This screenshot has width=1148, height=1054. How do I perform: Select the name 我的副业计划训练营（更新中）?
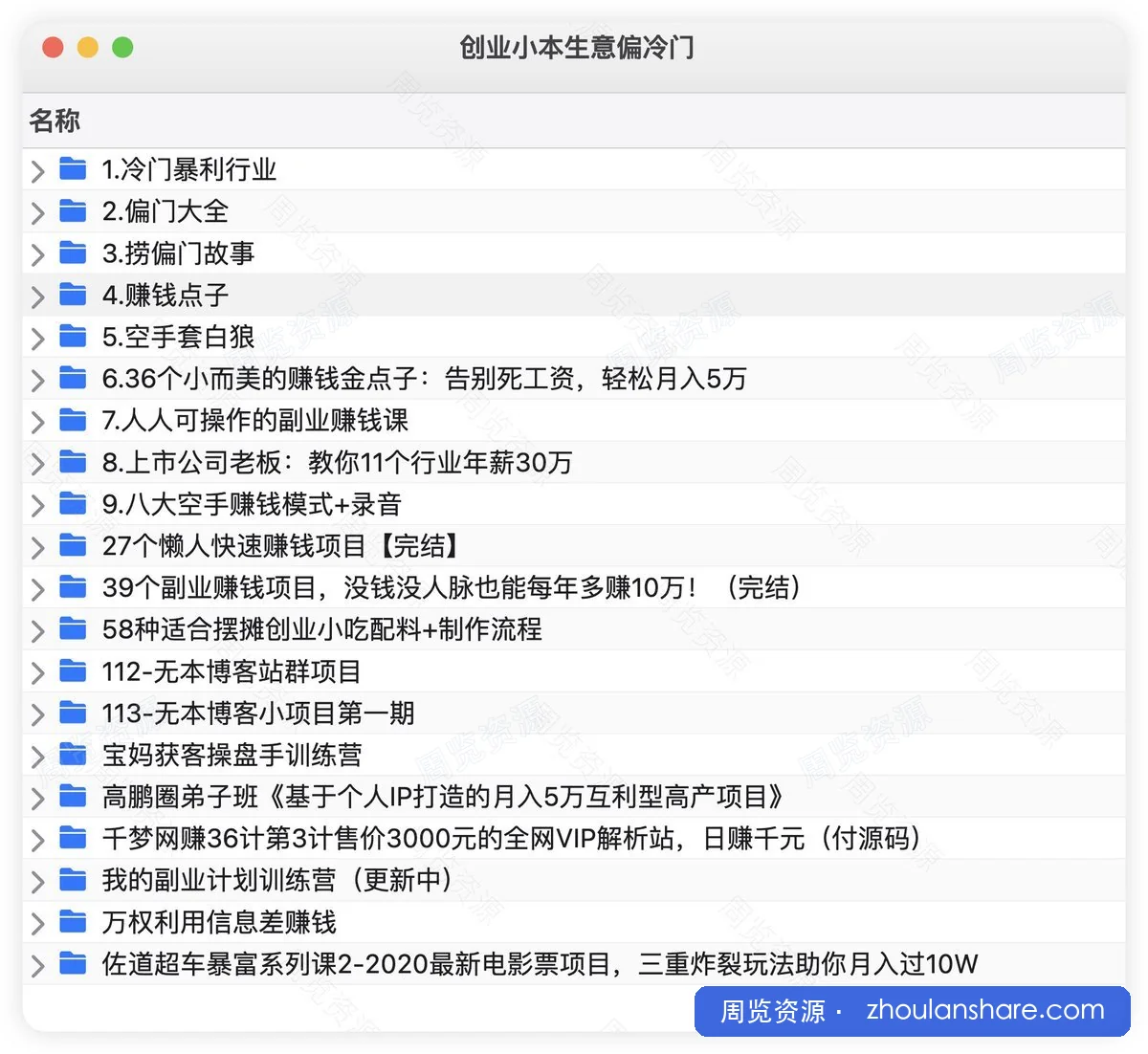click(277, 880)
